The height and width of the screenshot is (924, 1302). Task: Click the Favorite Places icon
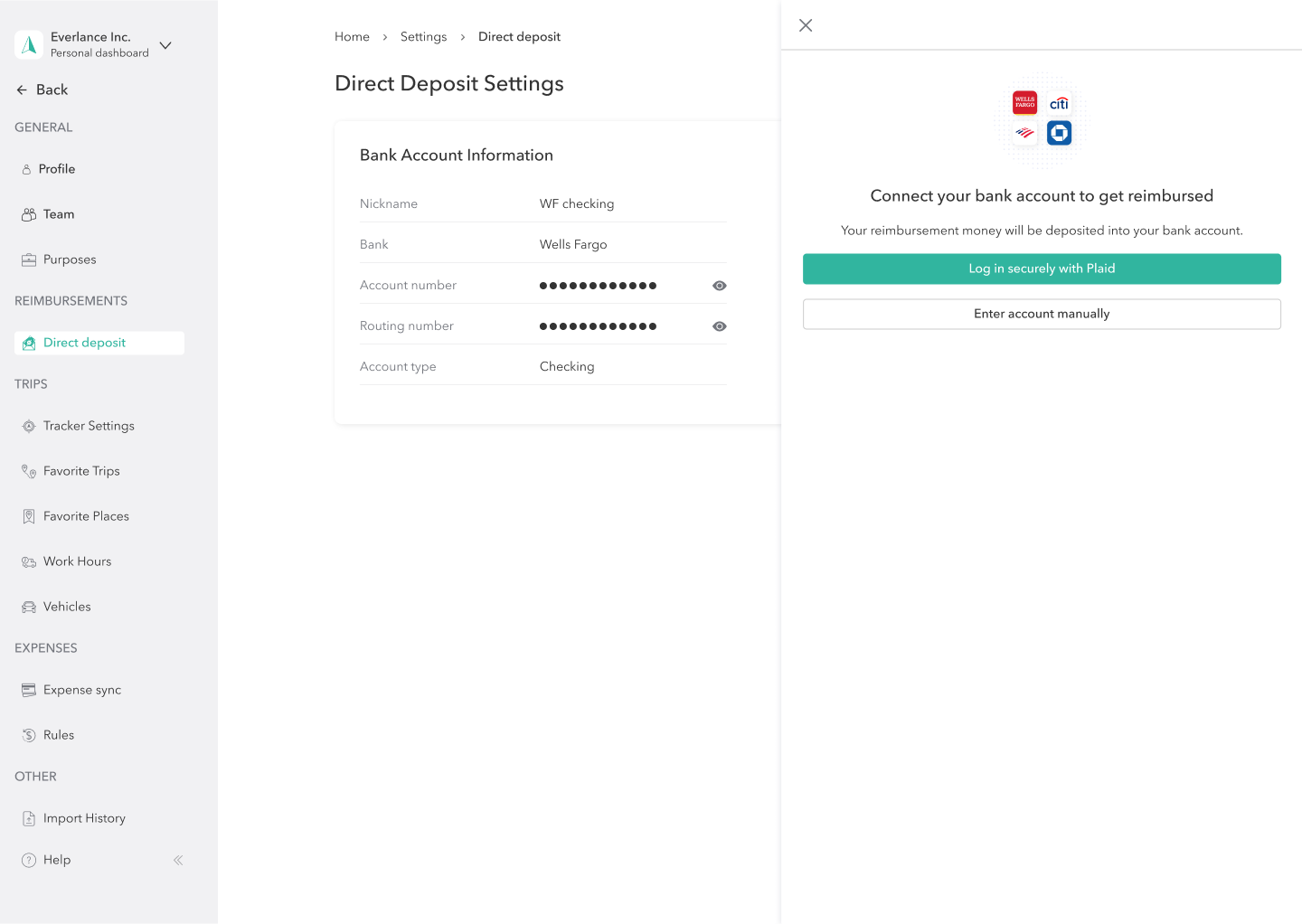click(x=29, y=516)
